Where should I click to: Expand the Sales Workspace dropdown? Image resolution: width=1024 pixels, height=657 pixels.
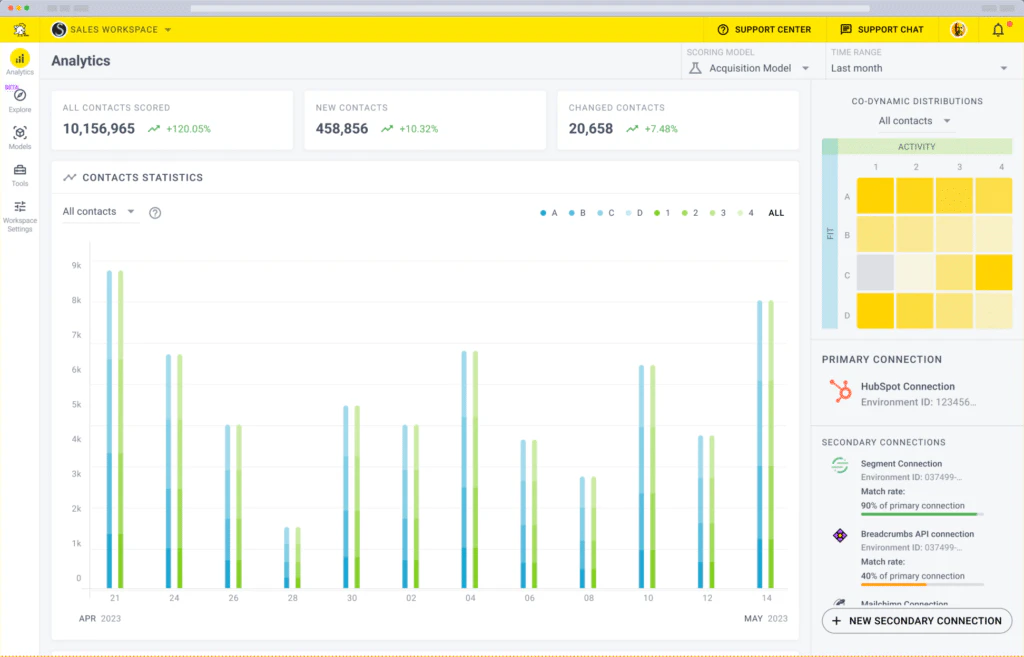click(112, 30)
